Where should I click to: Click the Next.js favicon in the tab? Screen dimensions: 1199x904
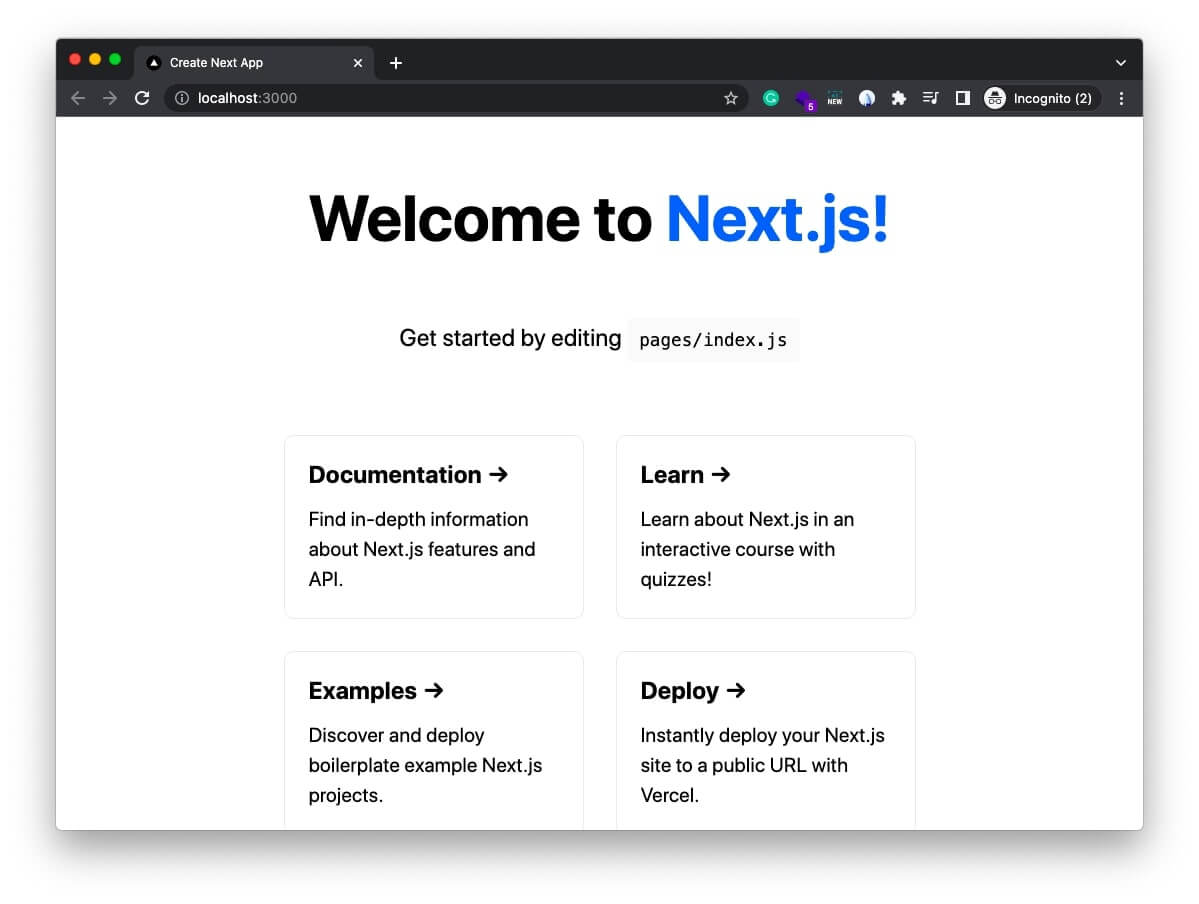click(154, 63)
